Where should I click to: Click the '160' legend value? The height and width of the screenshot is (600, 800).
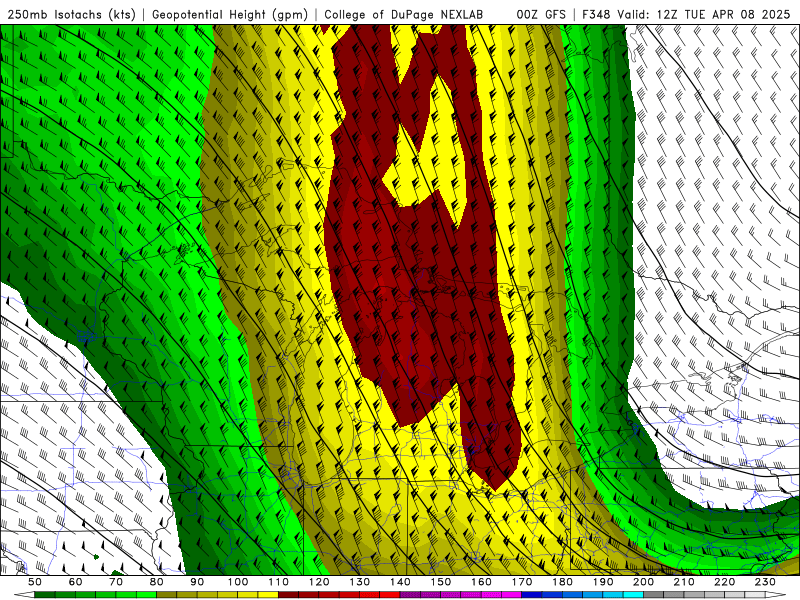pos(482,582)
